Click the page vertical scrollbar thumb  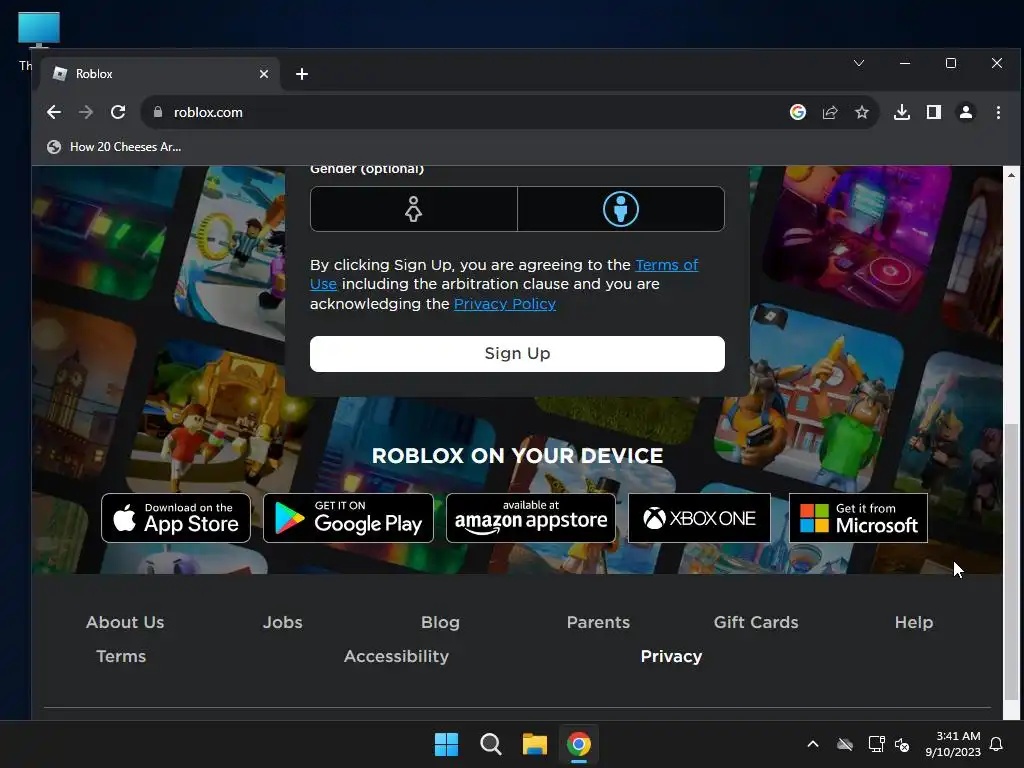tap(1011, 562)
